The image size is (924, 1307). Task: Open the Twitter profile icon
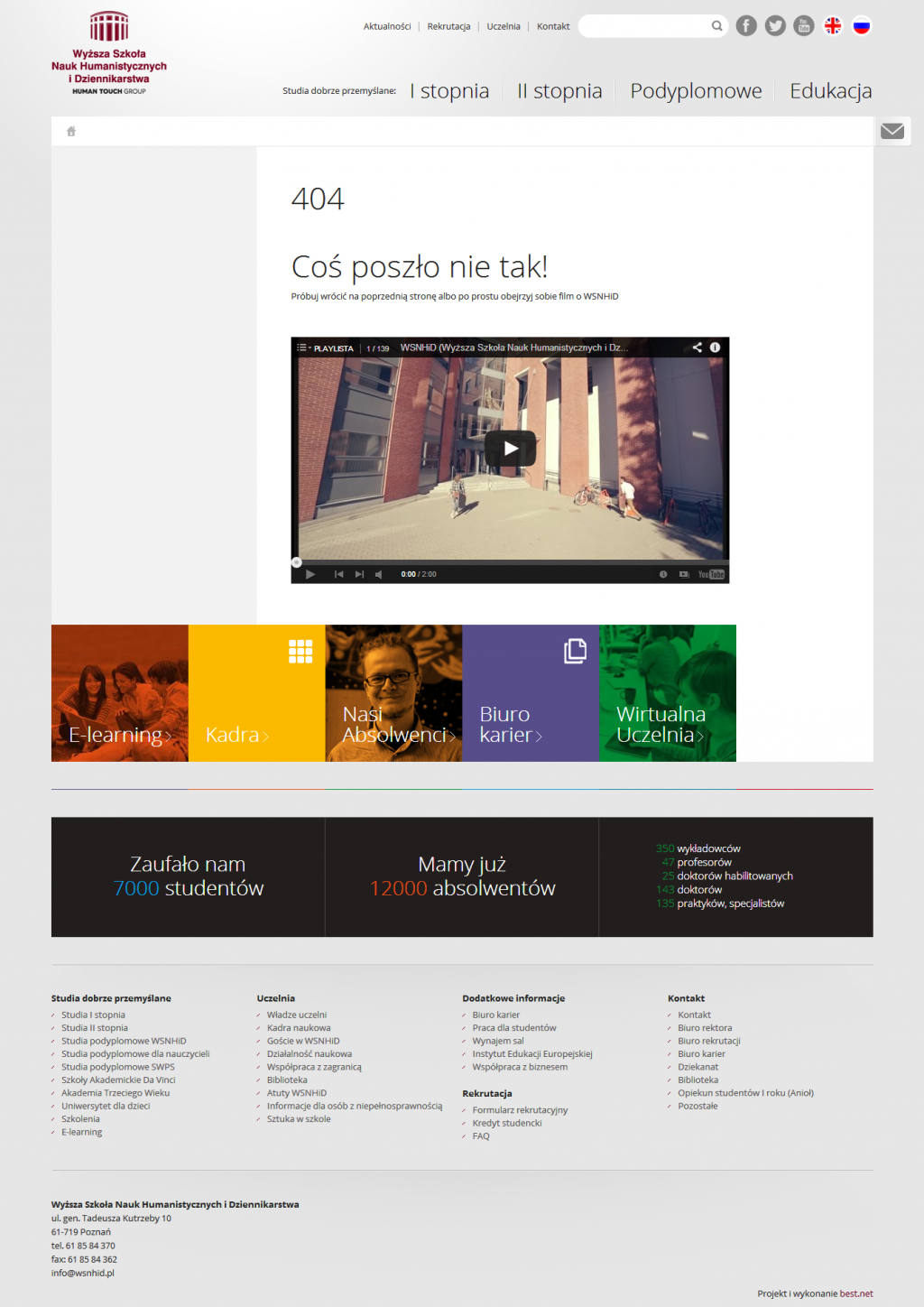click(775, 26)
